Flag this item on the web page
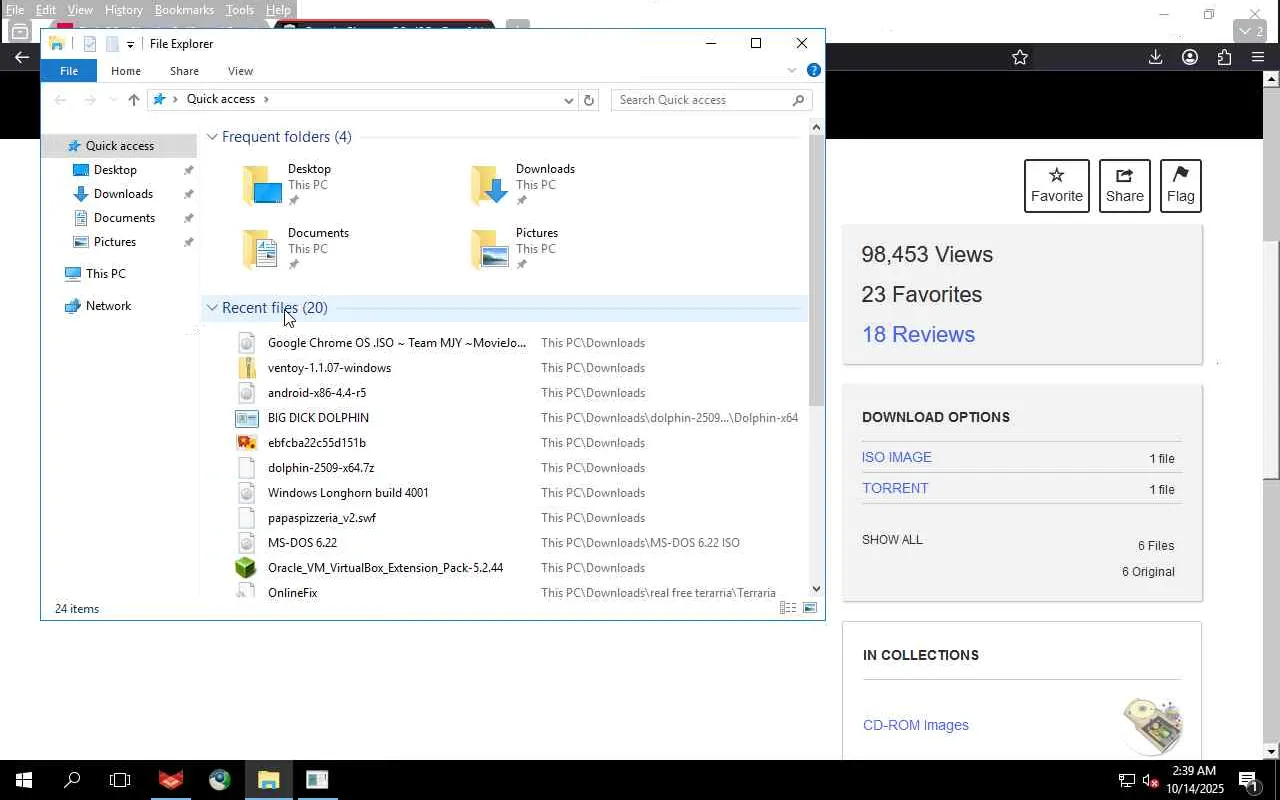The width and height of the screenshot is (1280, 800). coord(1180,186)
